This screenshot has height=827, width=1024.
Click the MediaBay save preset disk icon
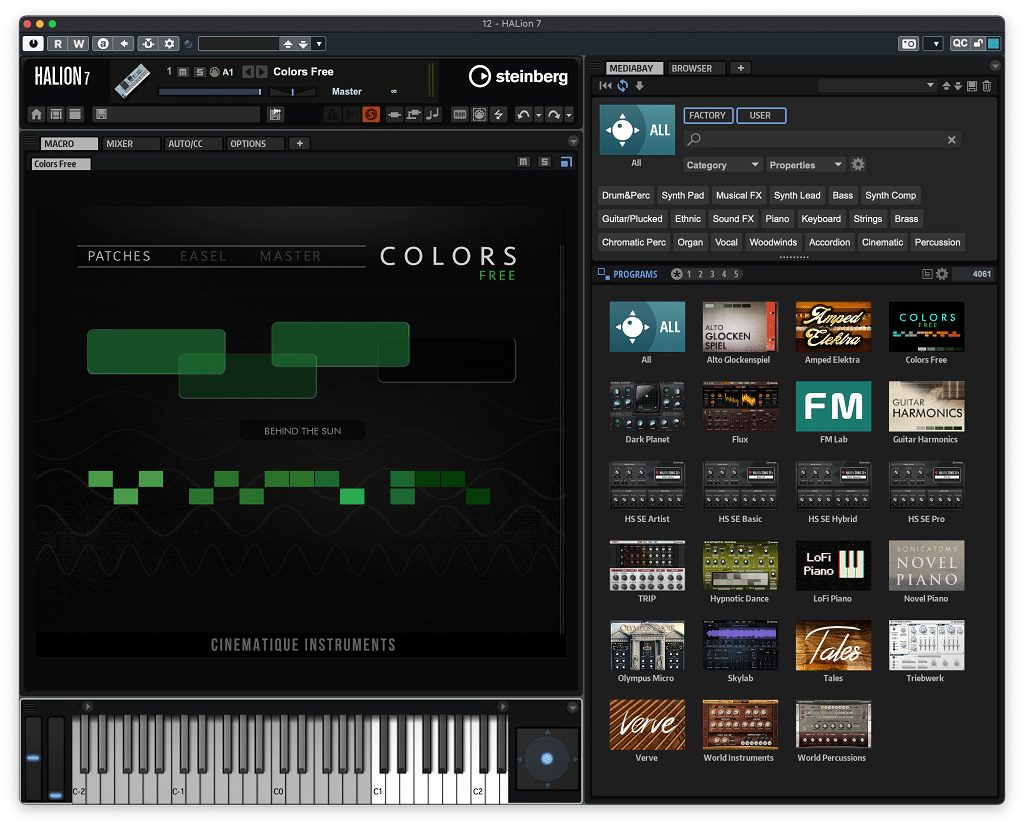[972, 86]
